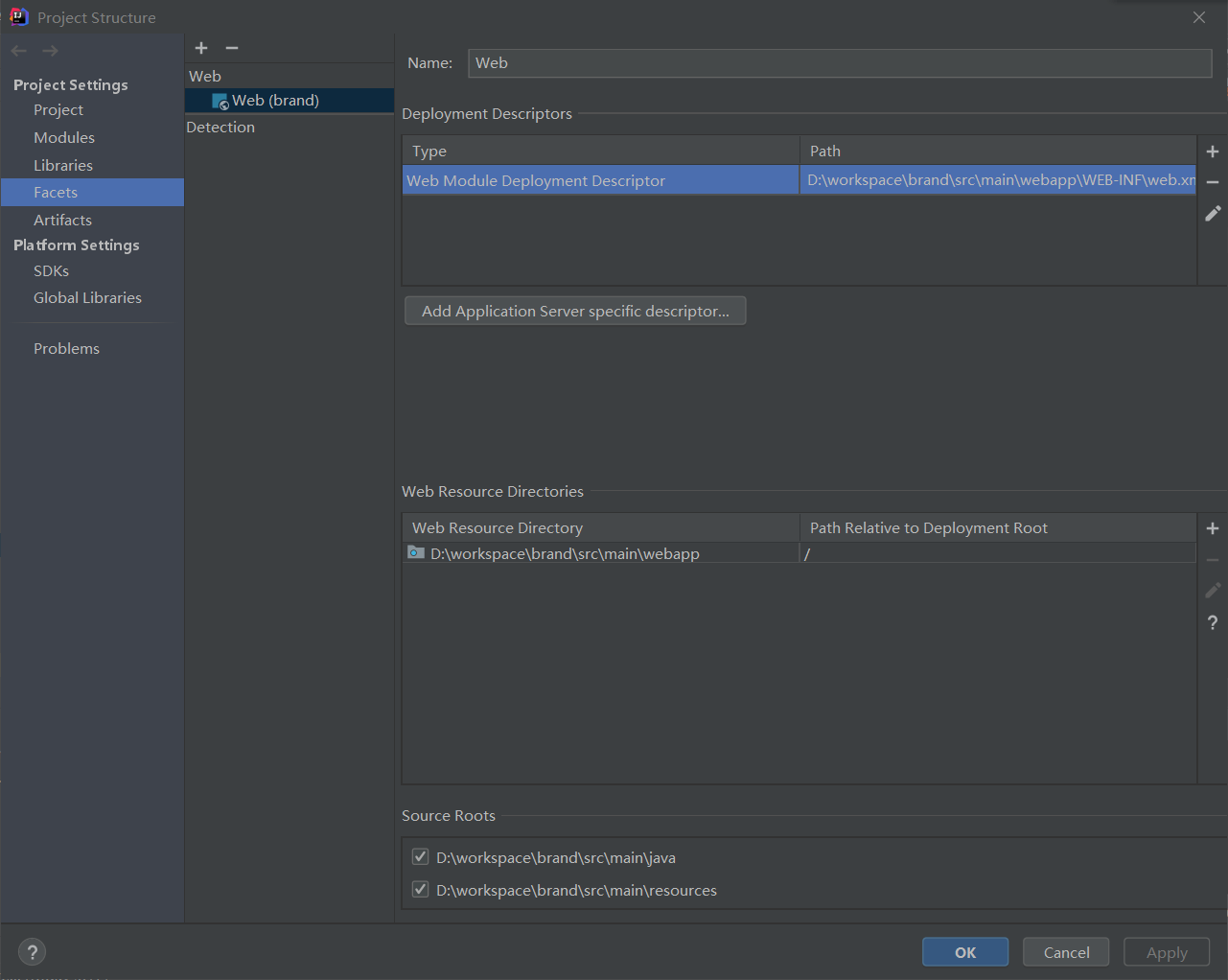The width and height of the screenshot is (1228, 980).
Task: Click Add Application Server specific descriptor button
Action: pos(575,311)
